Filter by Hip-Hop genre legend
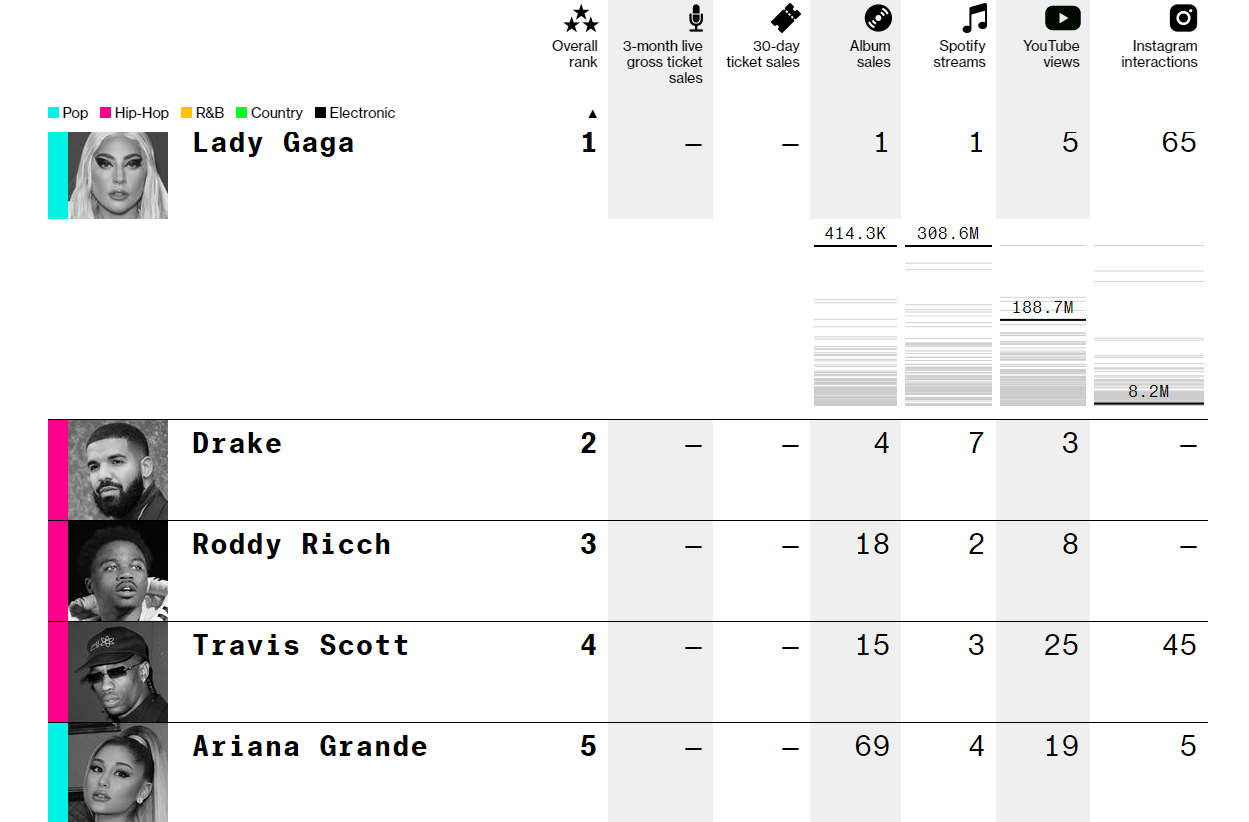The height and width of the screenshot is (822, 1249). pyautogui.click(x=135, y=113)
